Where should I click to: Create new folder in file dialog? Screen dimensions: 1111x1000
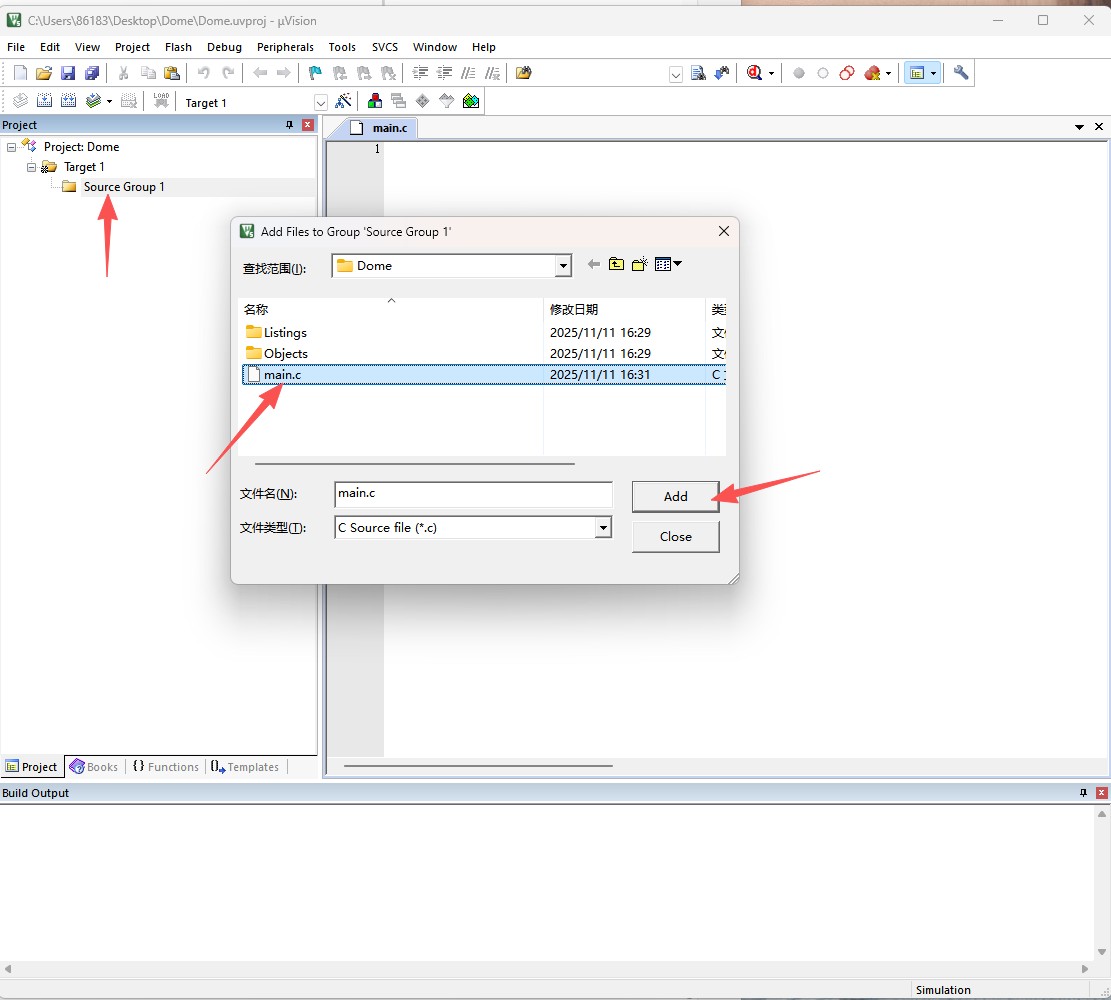(640, 265)
